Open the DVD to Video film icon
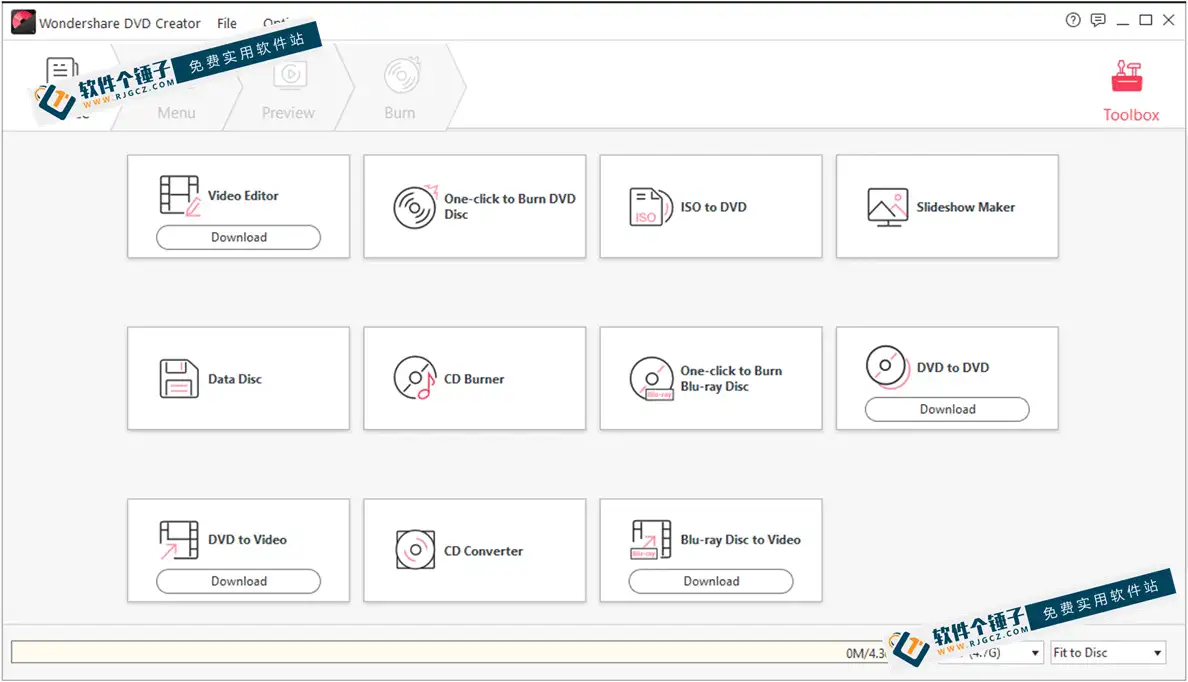The image size is (1188, 682). 180,540
